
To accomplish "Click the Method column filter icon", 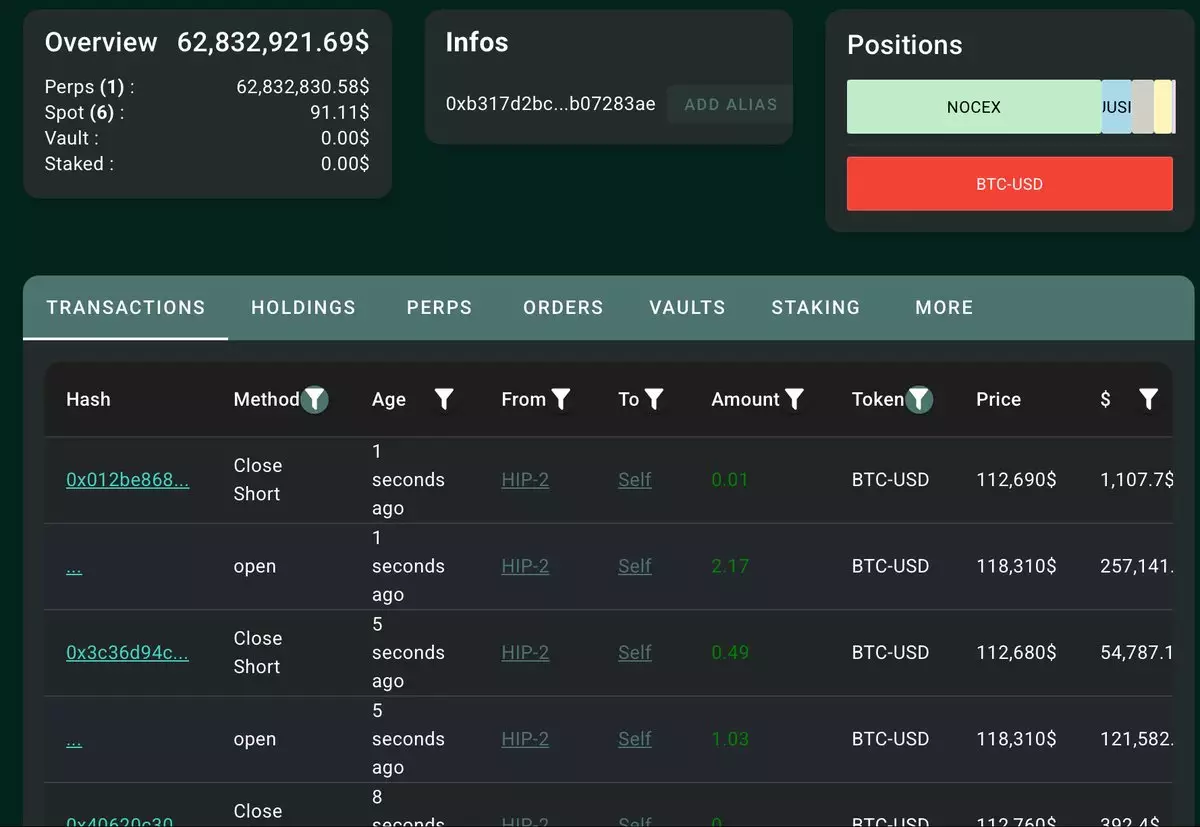I will pyautogui.click(x=315, y=400).
